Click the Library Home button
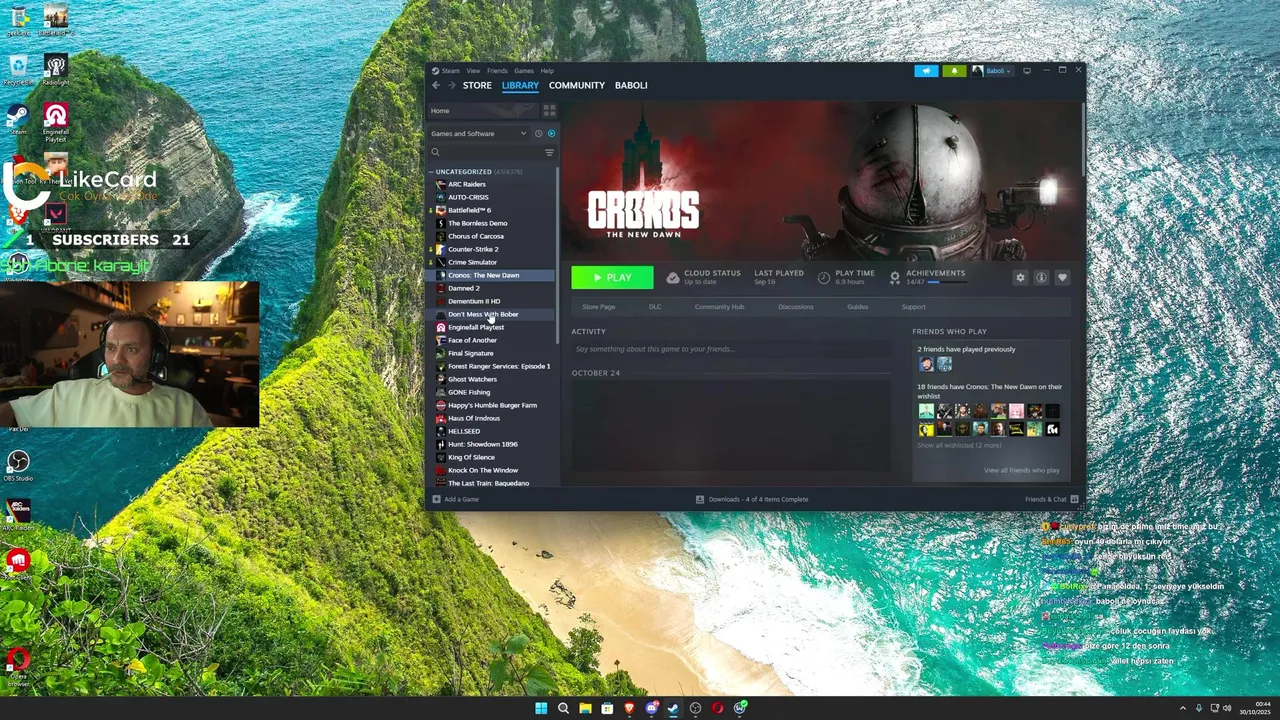The width and height of the screenshot is (1280, 720). point(483,110)
